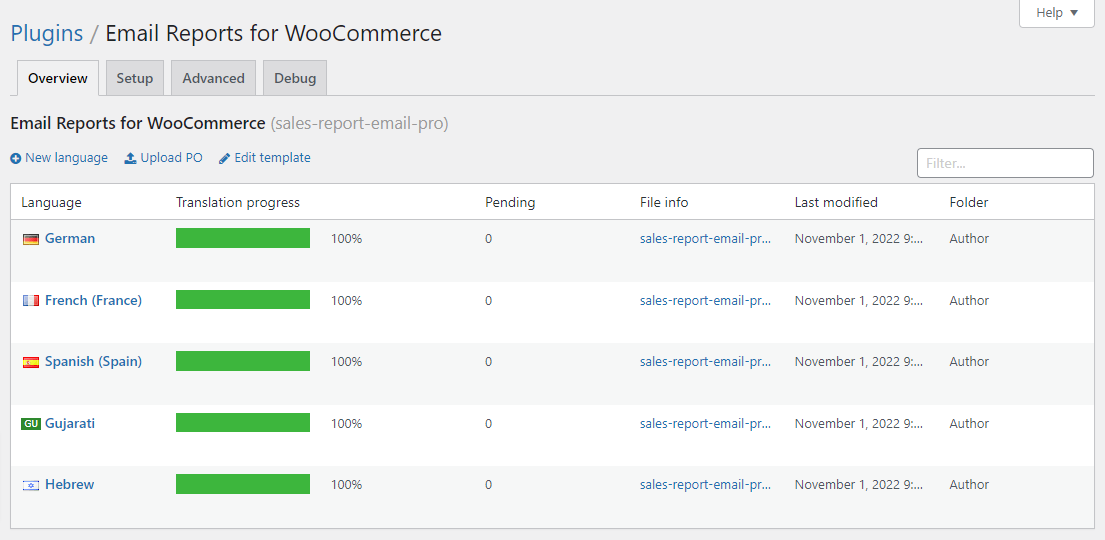Go to the Overview tab
Viewport: 1105px width, 540px height.
tap(58, 78)
